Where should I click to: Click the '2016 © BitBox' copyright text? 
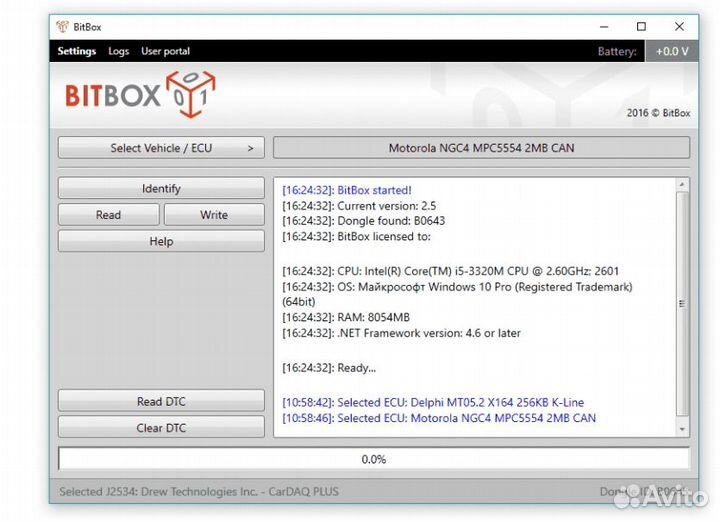pos(658,113)
